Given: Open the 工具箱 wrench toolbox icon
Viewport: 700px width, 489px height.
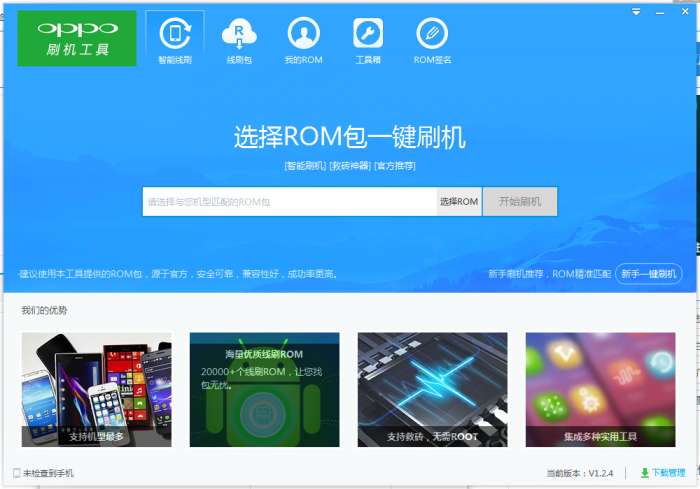Looking at the screenshot, I should tap(368, 33).
